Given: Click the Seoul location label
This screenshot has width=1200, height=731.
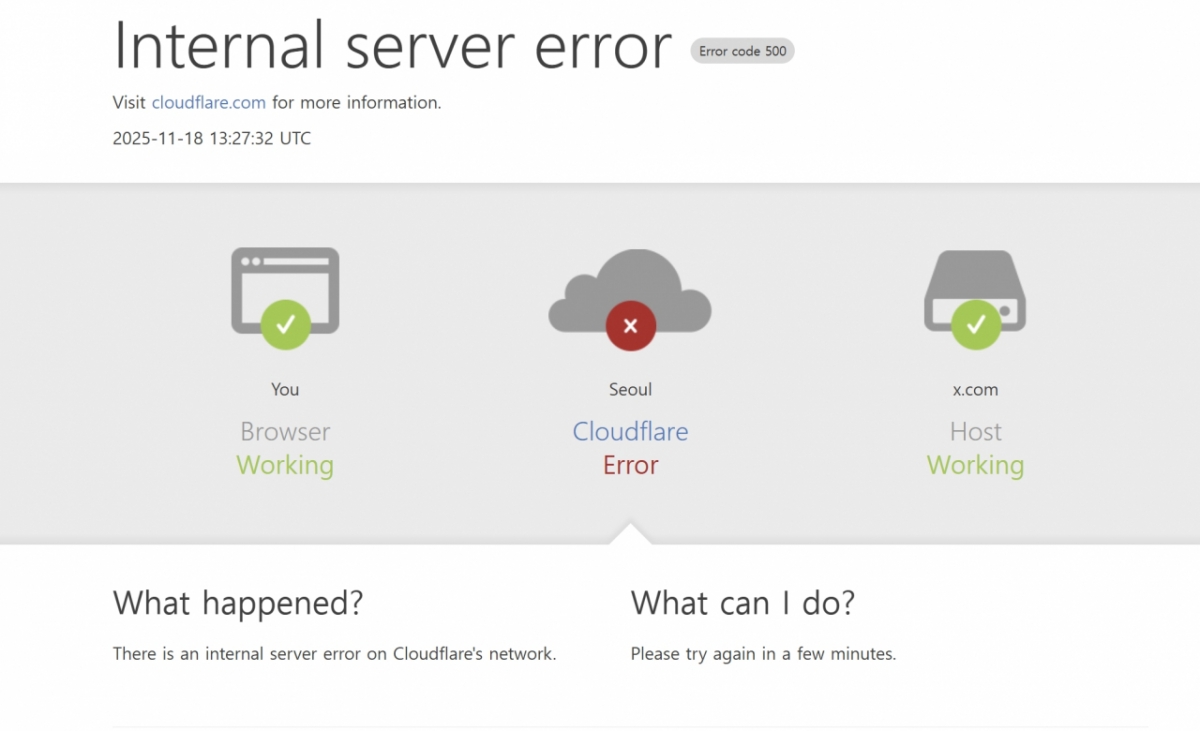Looking at the screenshot, I should pos(630,390).
